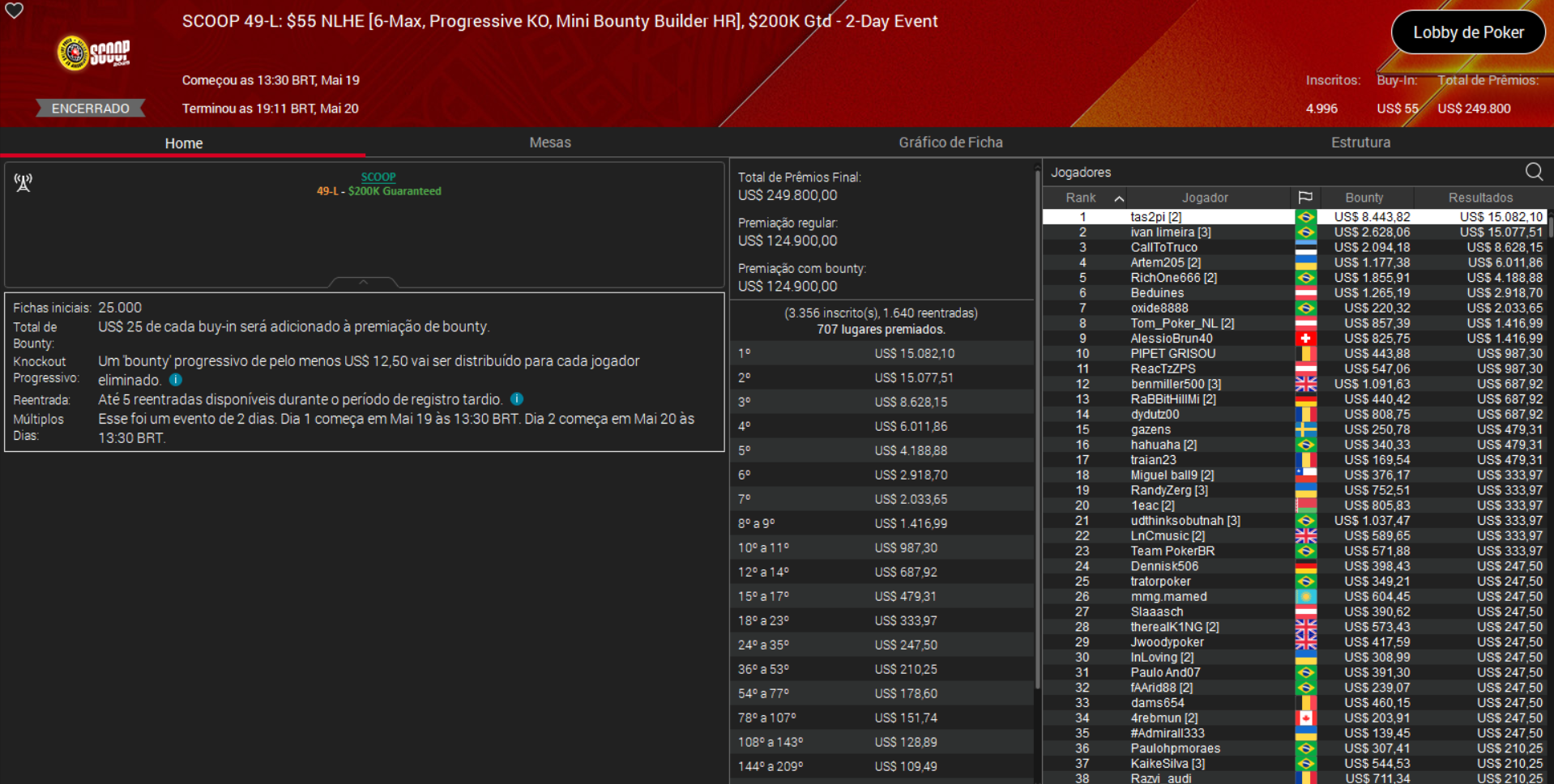
Task: Collapse the tournament banner panel chevron
Action: point(363,282)
